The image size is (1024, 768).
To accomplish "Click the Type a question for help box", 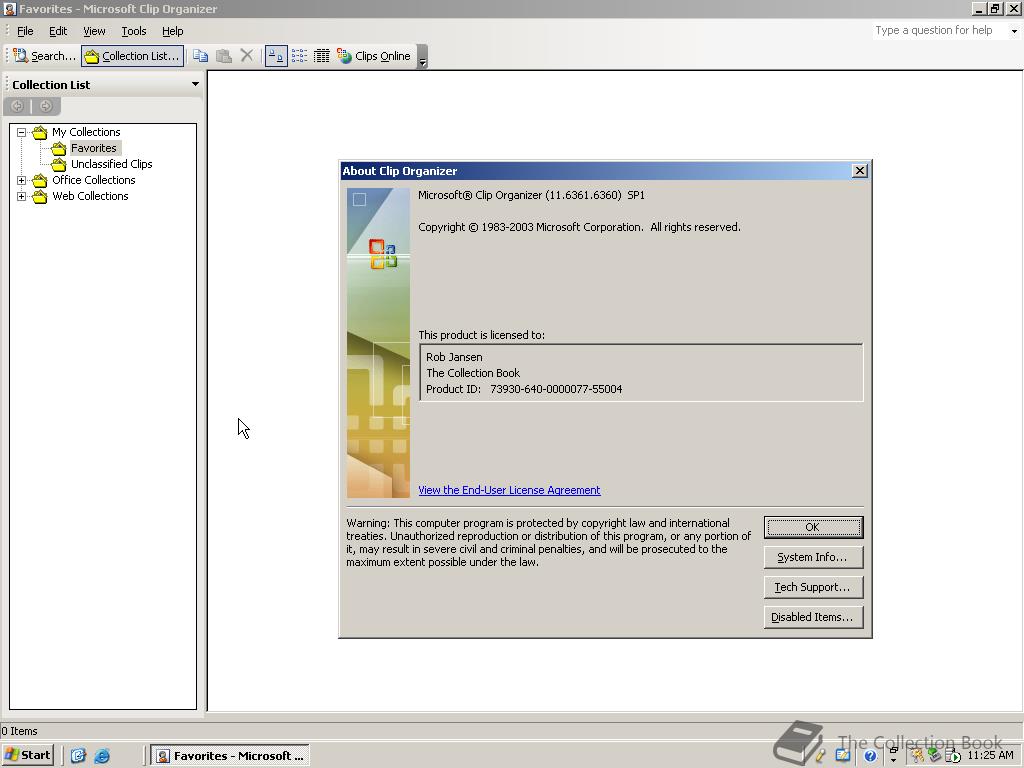I will coord(940,30).
